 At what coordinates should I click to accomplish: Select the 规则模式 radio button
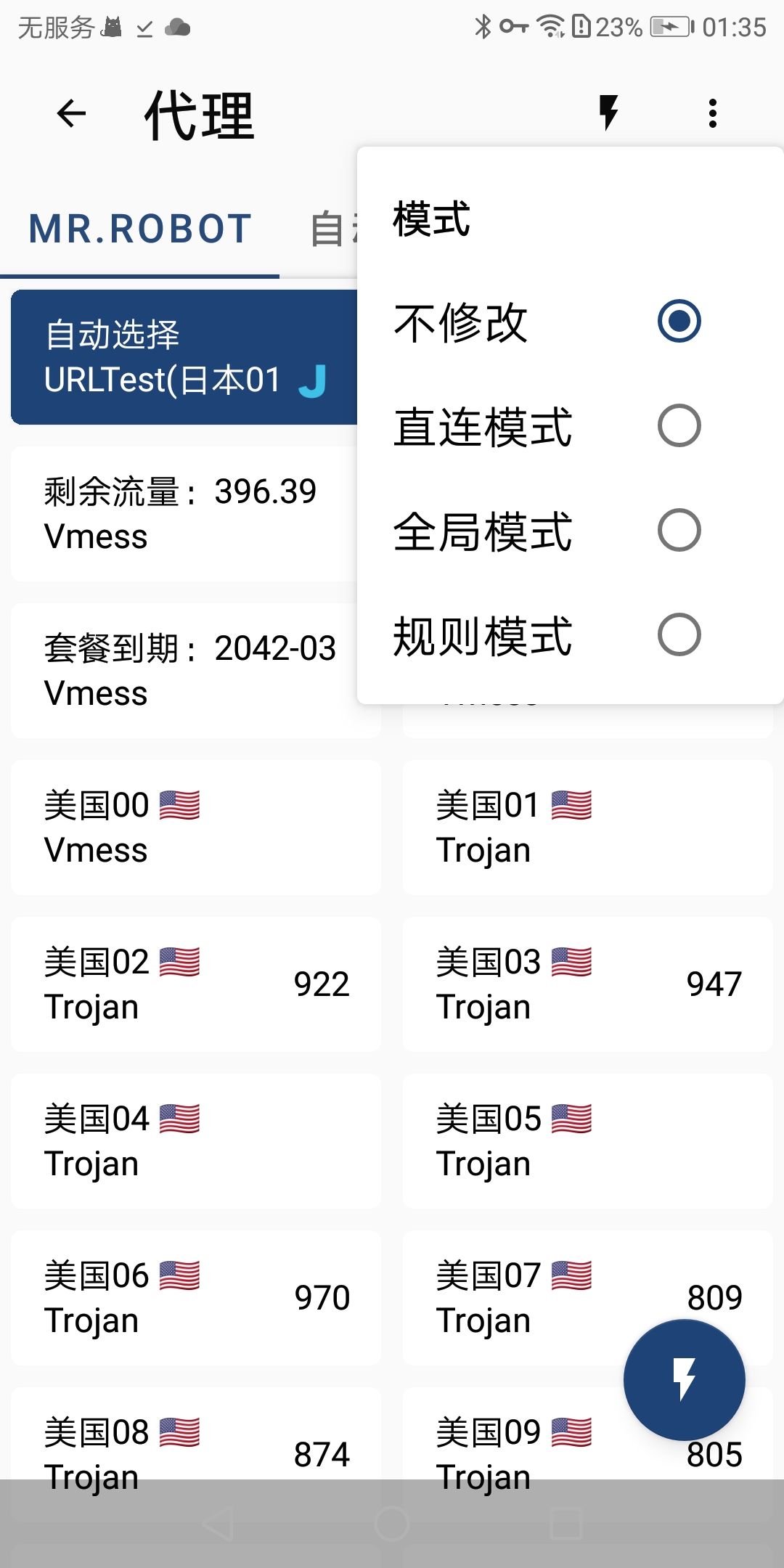point(679,634)
